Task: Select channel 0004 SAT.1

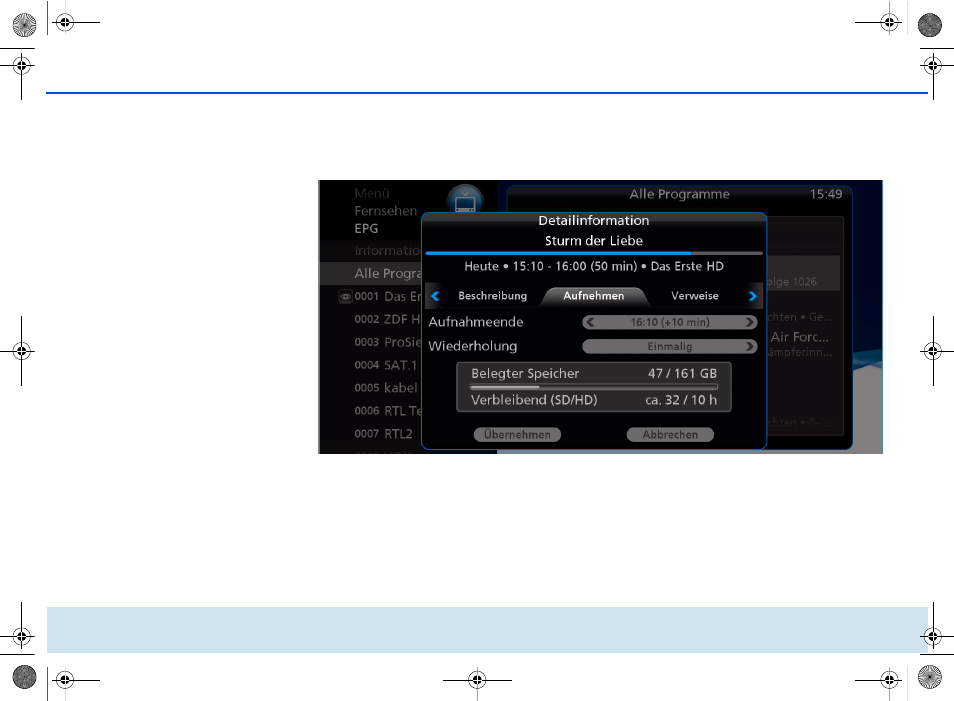Action: pos(371,365)
